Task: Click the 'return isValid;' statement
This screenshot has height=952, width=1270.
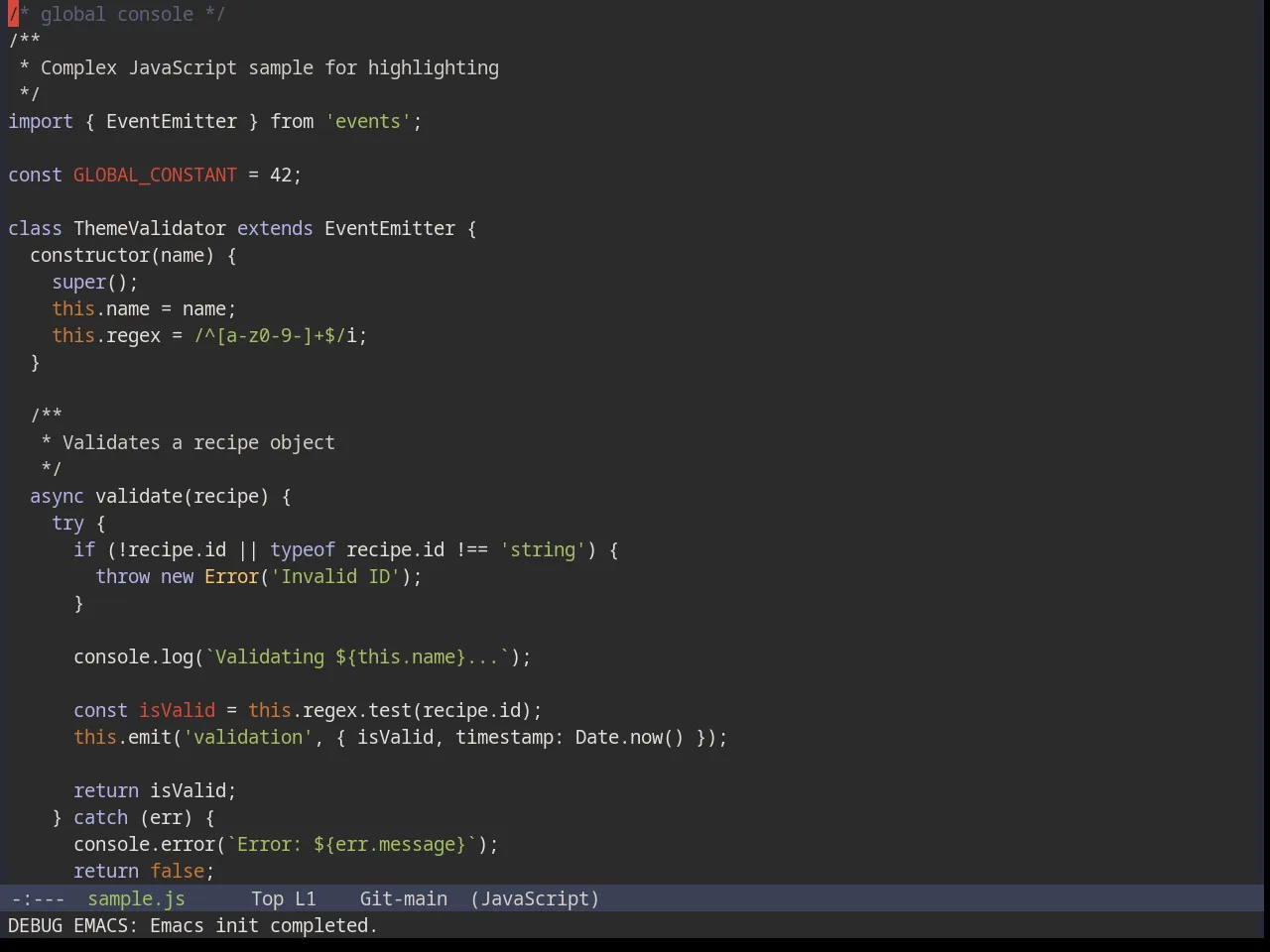Action: [155, 790]
